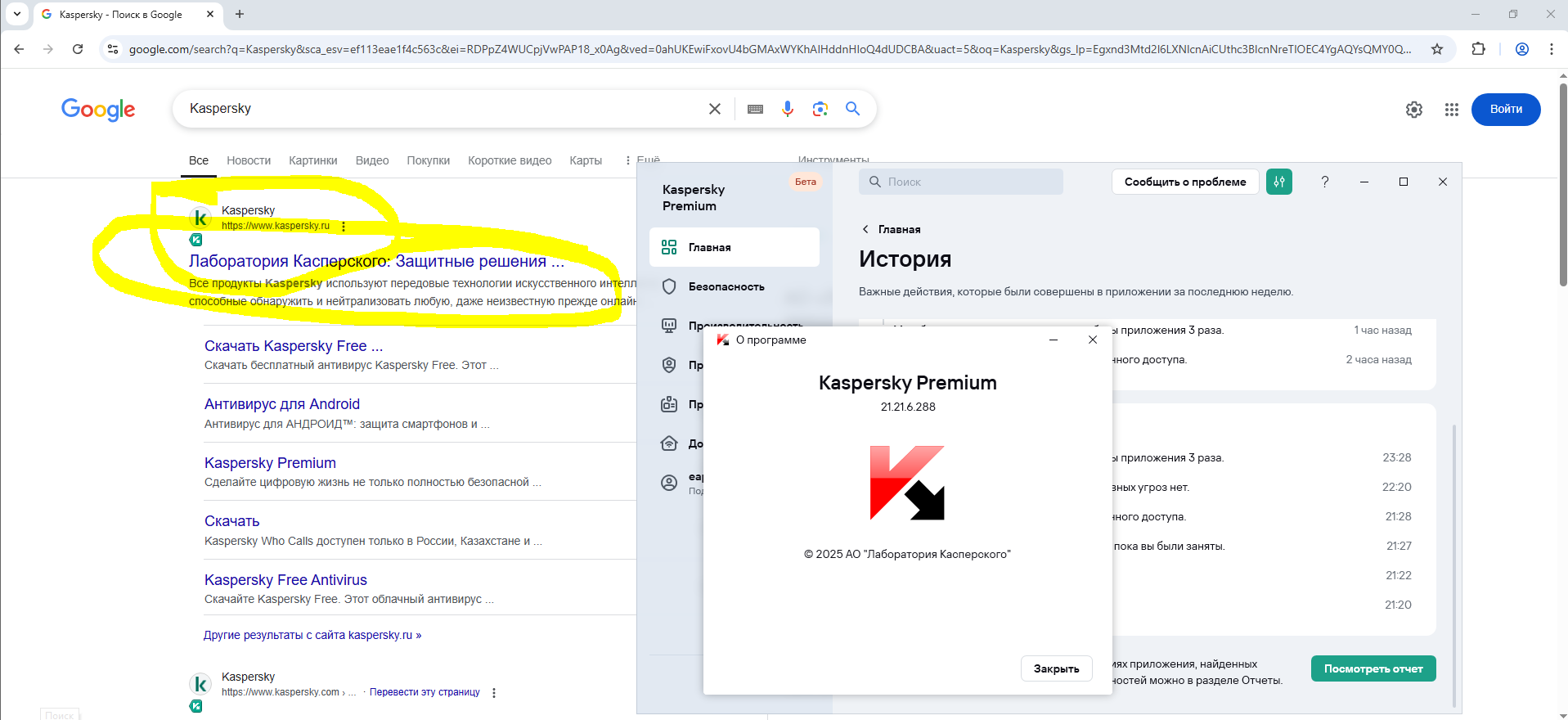The width and height of the screenshot is (1568, 720).
Task: Click the Главная grid icon in sidebar
Action: 669,247
